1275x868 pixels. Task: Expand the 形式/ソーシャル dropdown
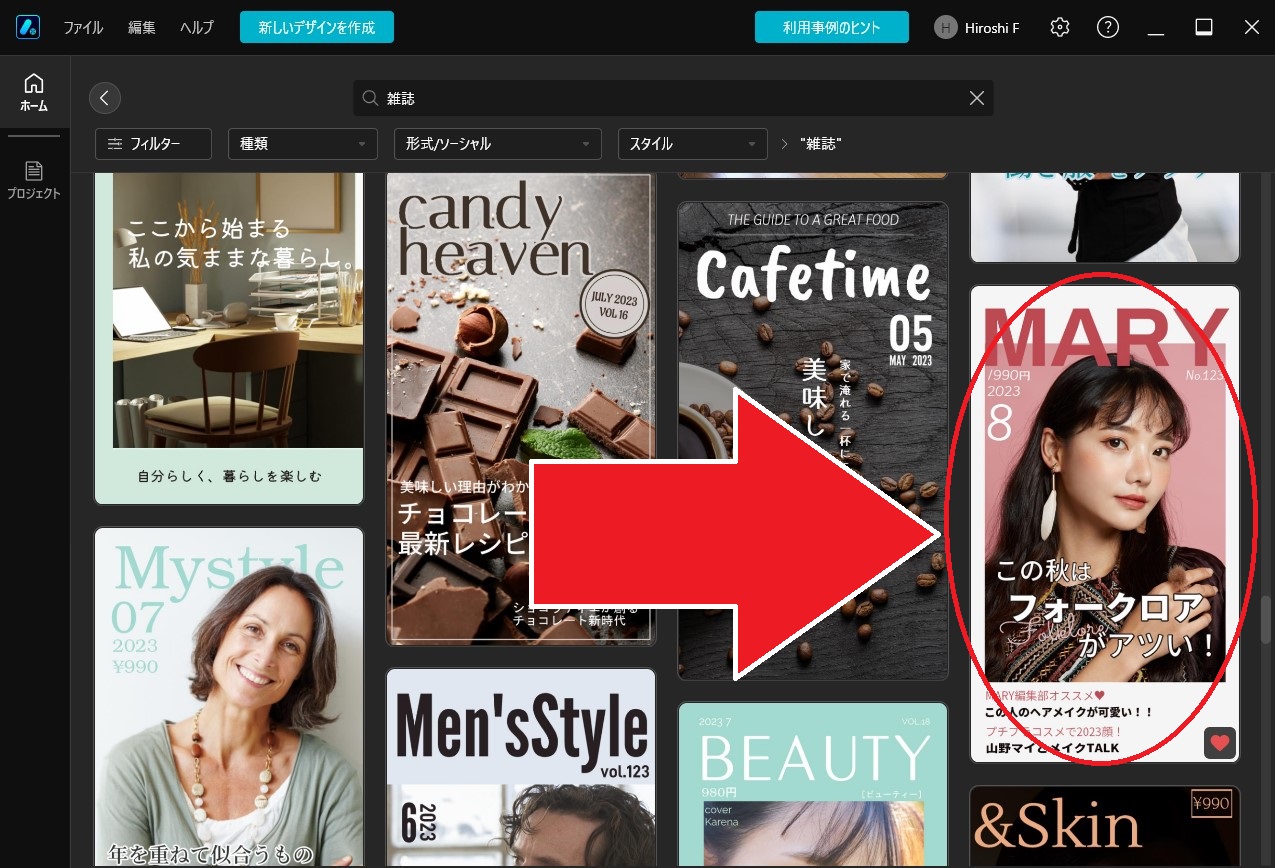pos(498,144)
